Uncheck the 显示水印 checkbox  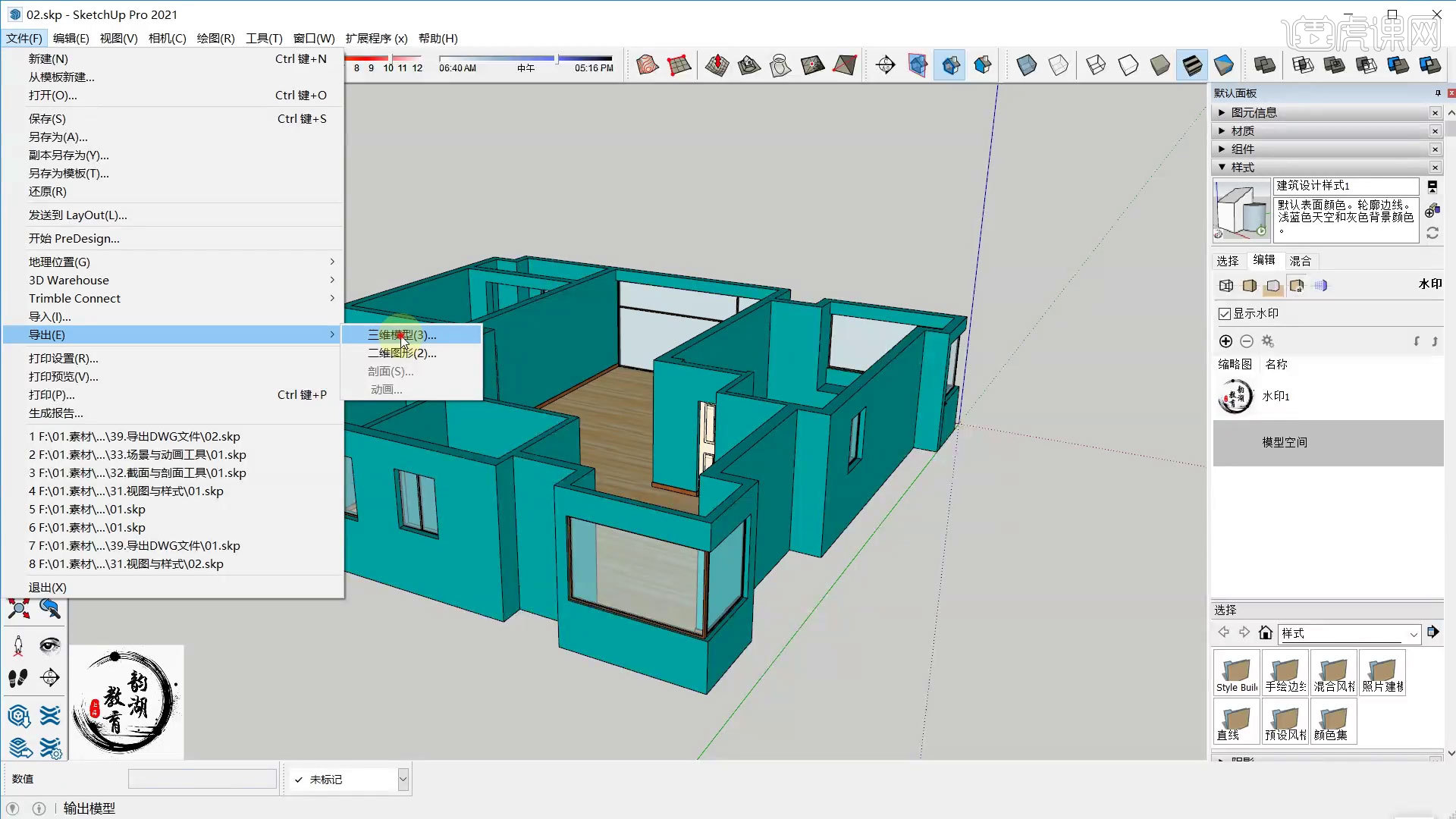tap(1224, 314)
